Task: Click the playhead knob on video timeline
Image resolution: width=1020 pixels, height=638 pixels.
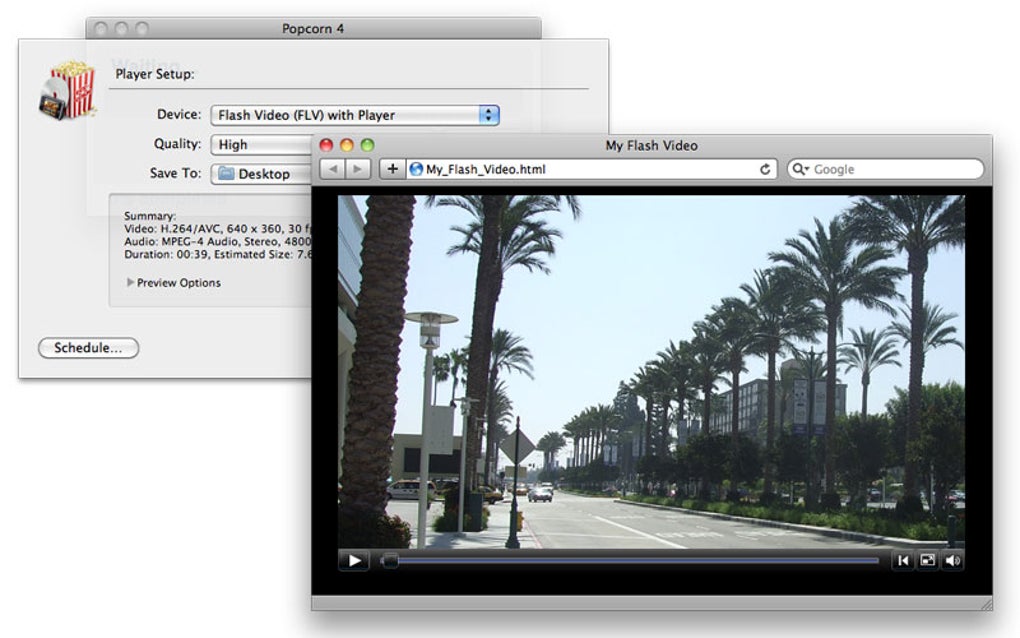Action: [390, 560]
